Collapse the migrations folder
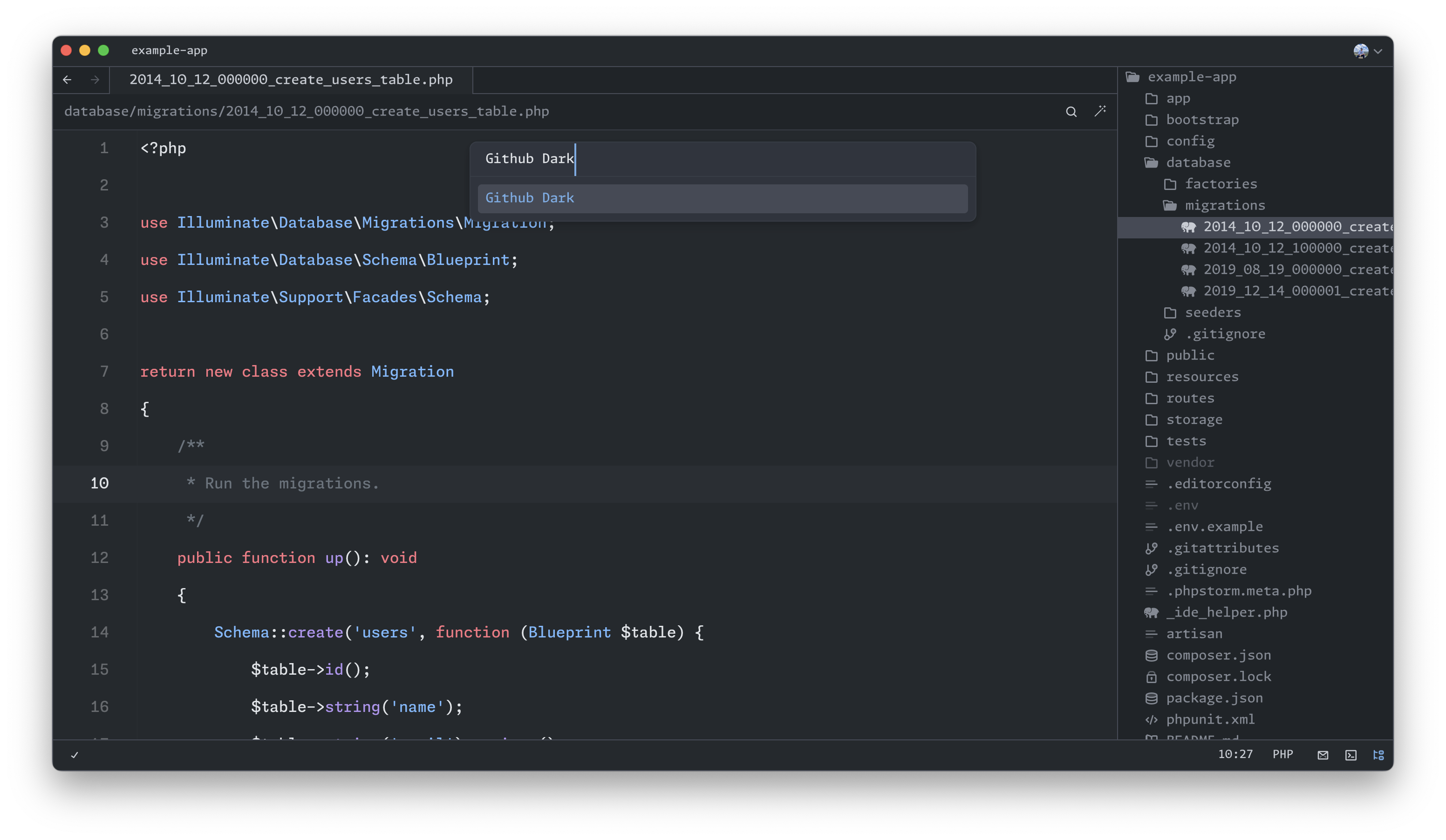Screen dimensions: 1446x840 pos(1225,205)
